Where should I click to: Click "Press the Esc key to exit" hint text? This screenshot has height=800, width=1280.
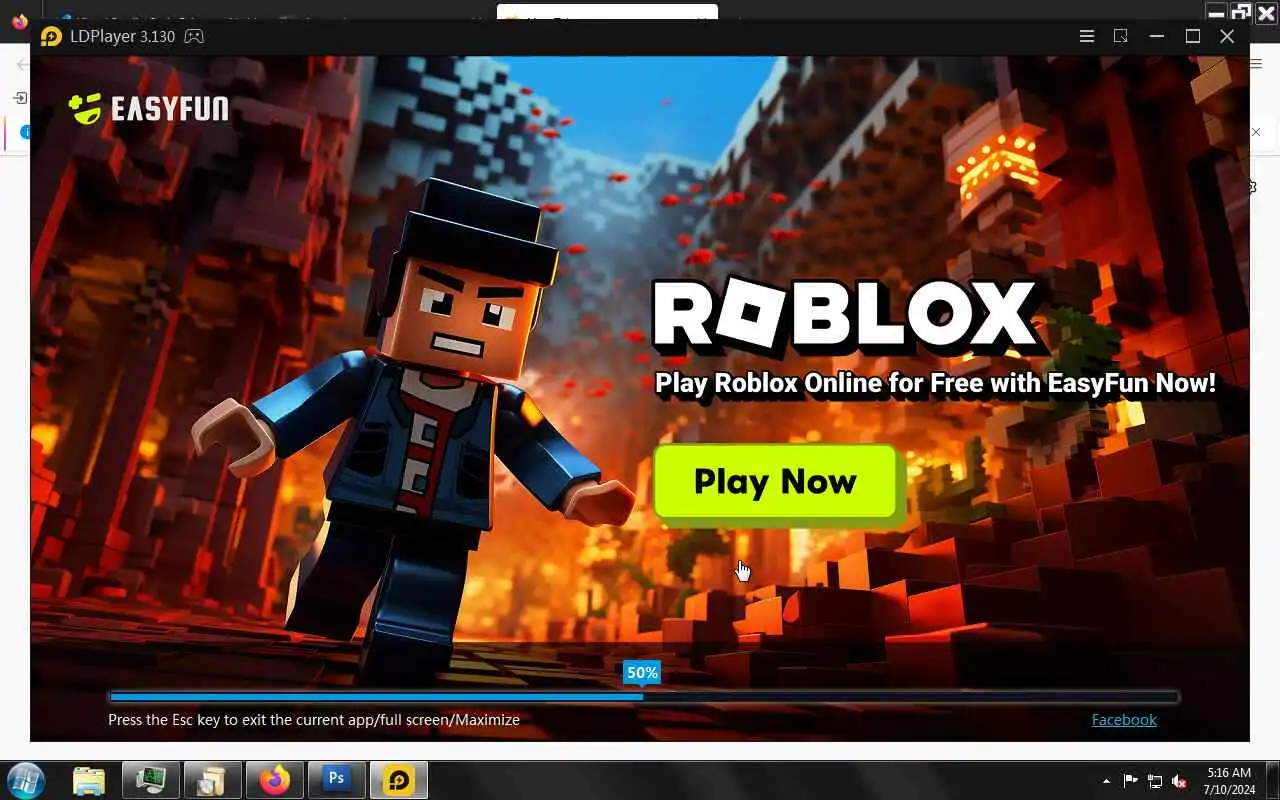tap(314, 719)
